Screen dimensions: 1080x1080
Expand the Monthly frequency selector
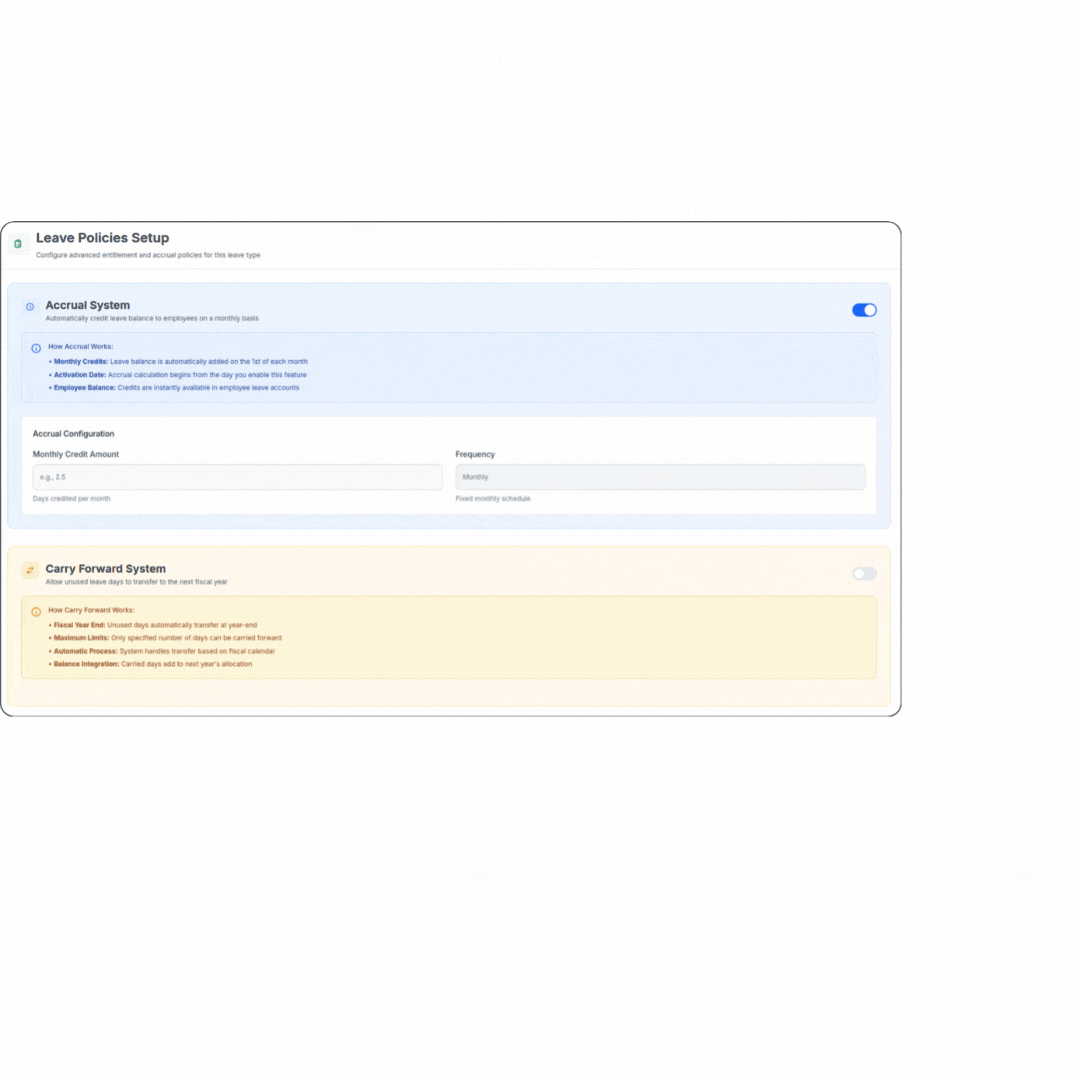tap(660, 477)
